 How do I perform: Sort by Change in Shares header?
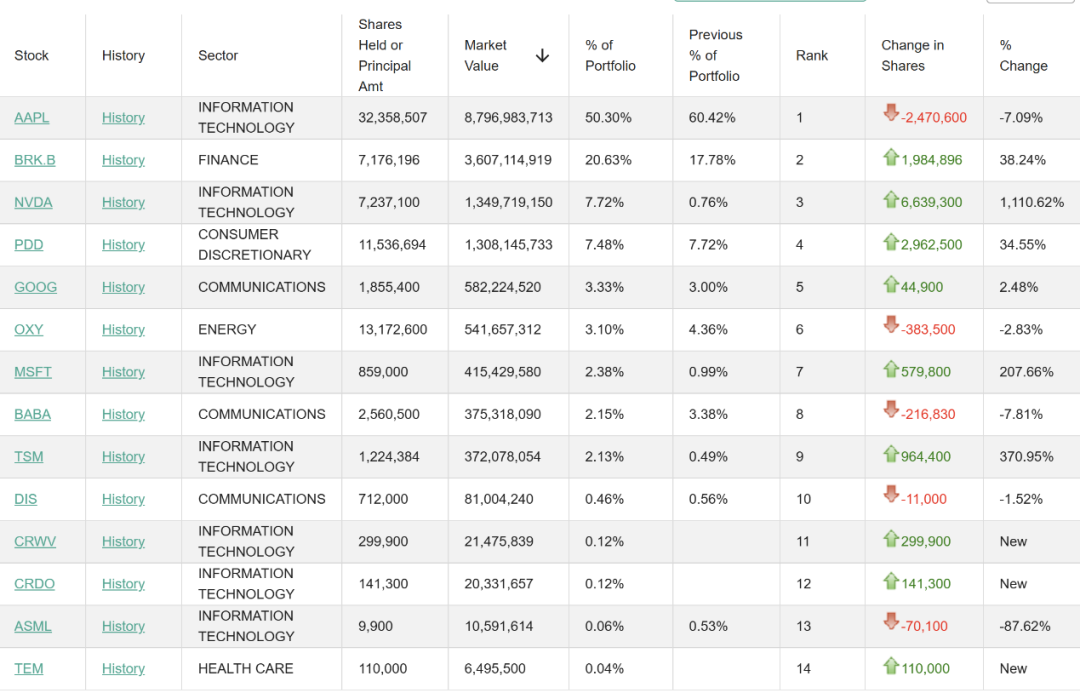coord(912,56)
